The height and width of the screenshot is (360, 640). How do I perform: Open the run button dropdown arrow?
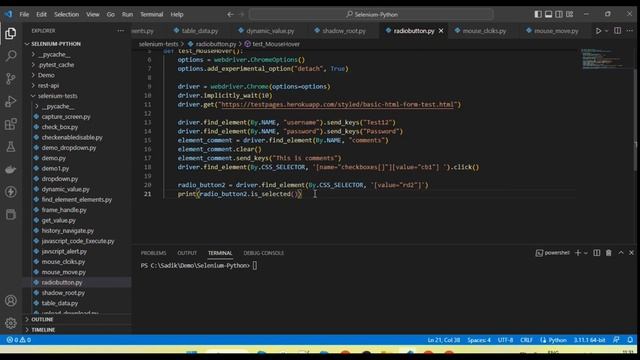pos(607,31)
